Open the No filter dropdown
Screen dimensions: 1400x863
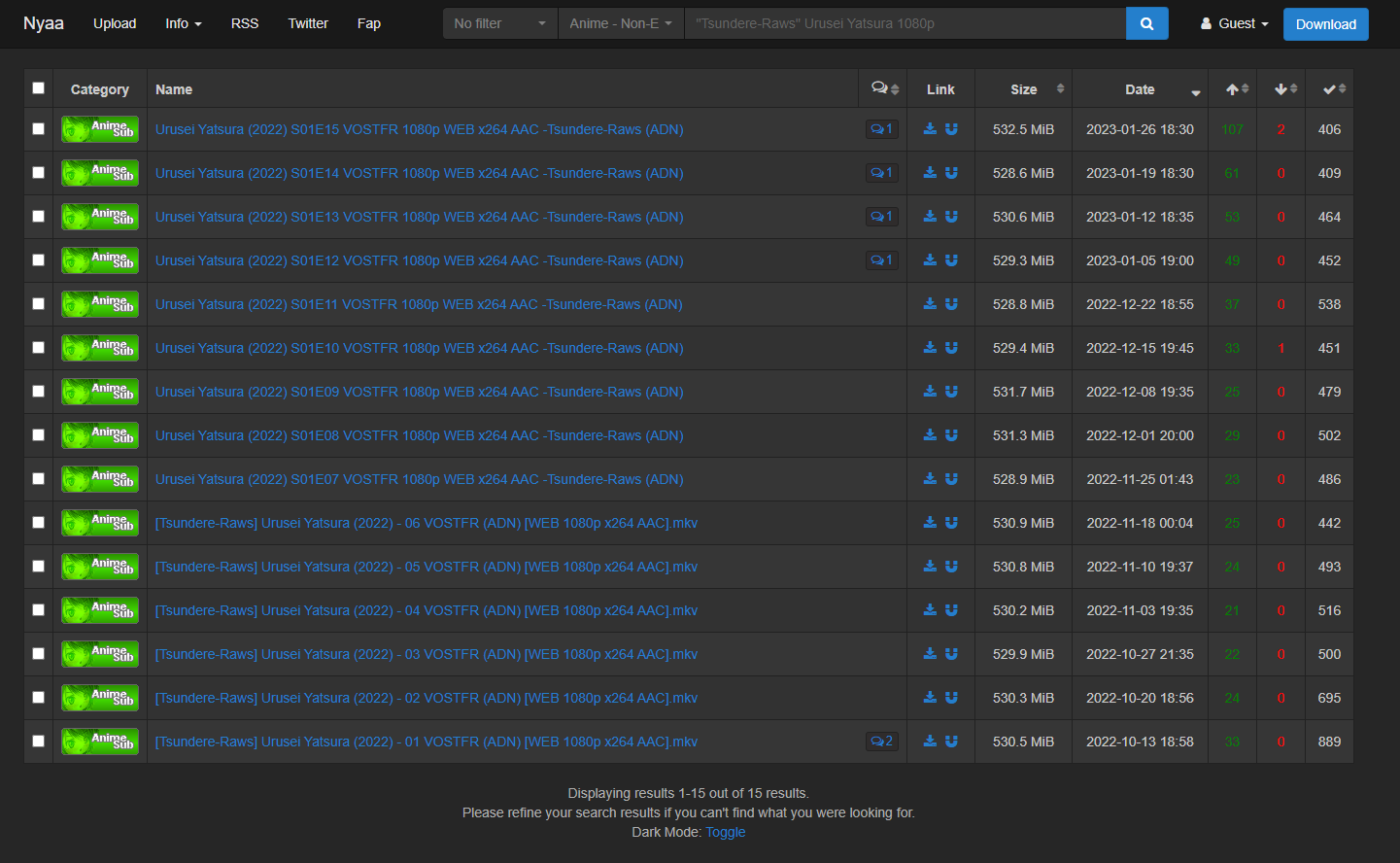[500, 23]
